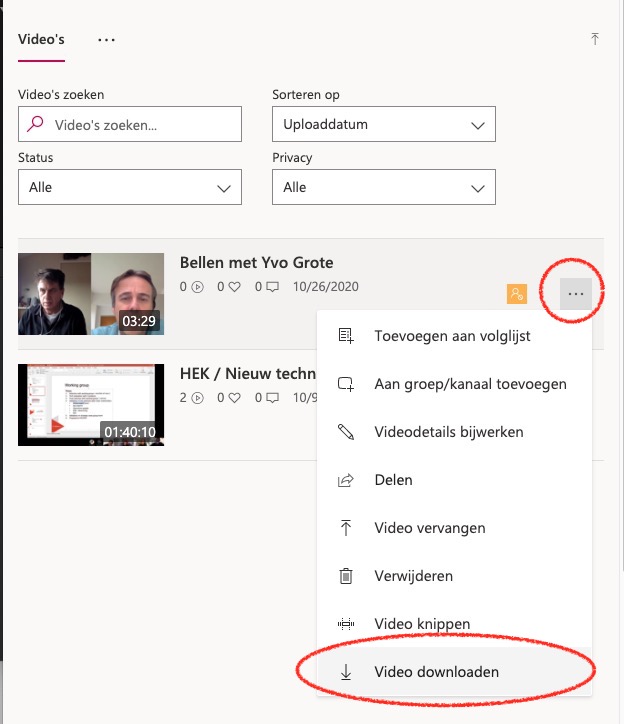Click the pencil icon for Videodetails bijwerken
Viewport: 624px width, 724px height.
point(346,432)
